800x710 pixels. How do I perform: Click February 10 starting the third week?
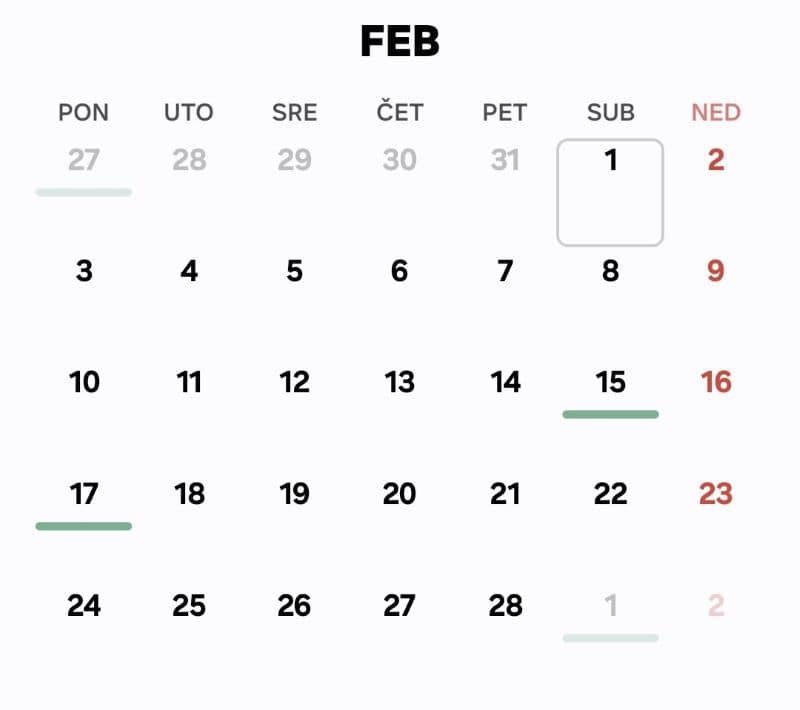point(84,382)
